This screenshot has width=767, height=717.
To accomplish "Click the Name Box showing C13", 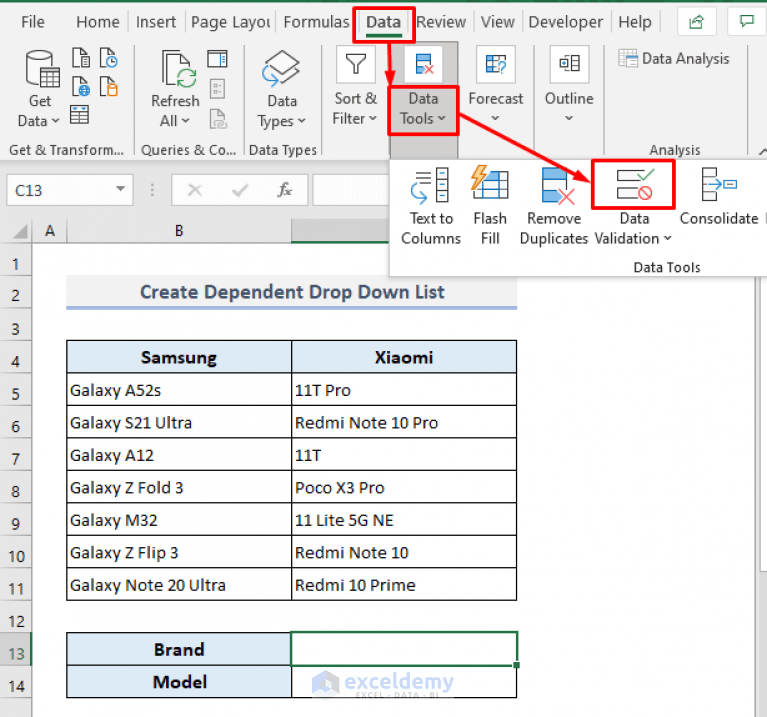I will 61,190.
